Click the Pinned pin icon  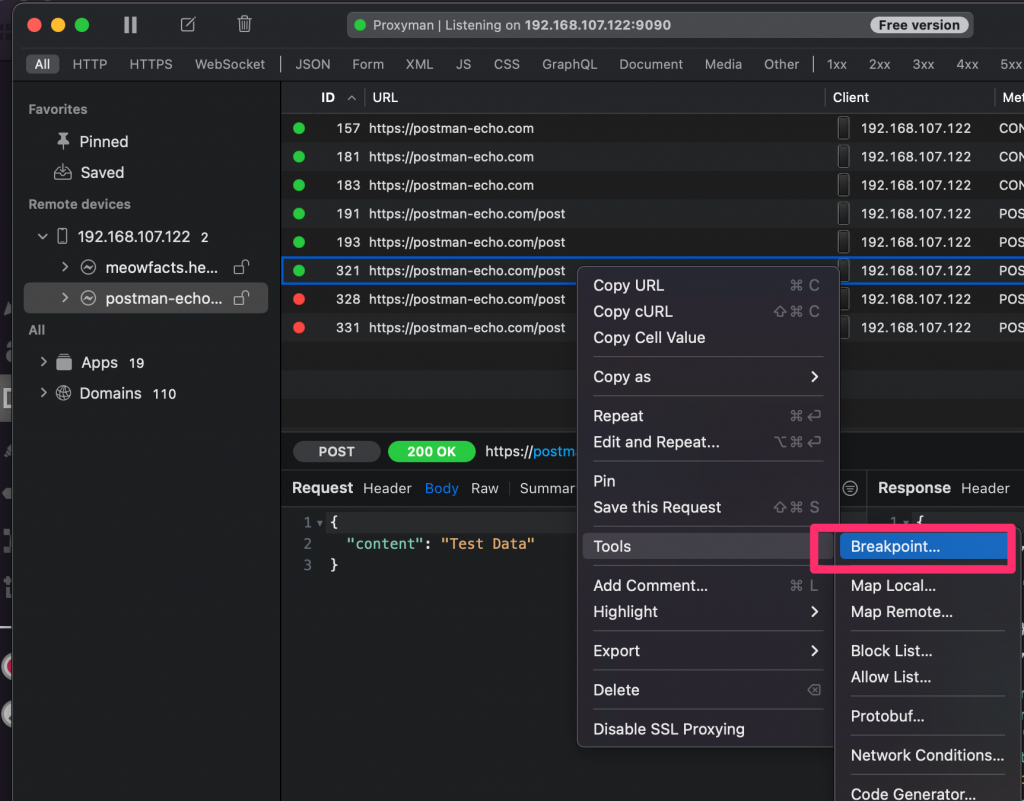tap(63, 141)
